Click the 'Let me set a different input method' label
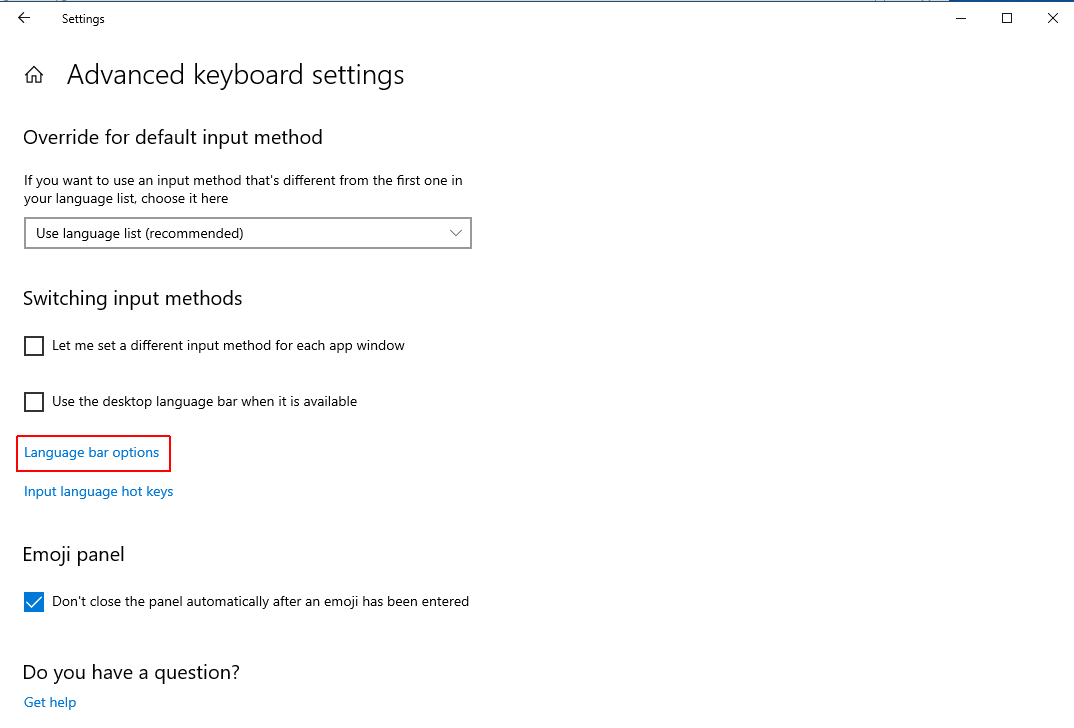1074x728 pixels. click(228, 346)
